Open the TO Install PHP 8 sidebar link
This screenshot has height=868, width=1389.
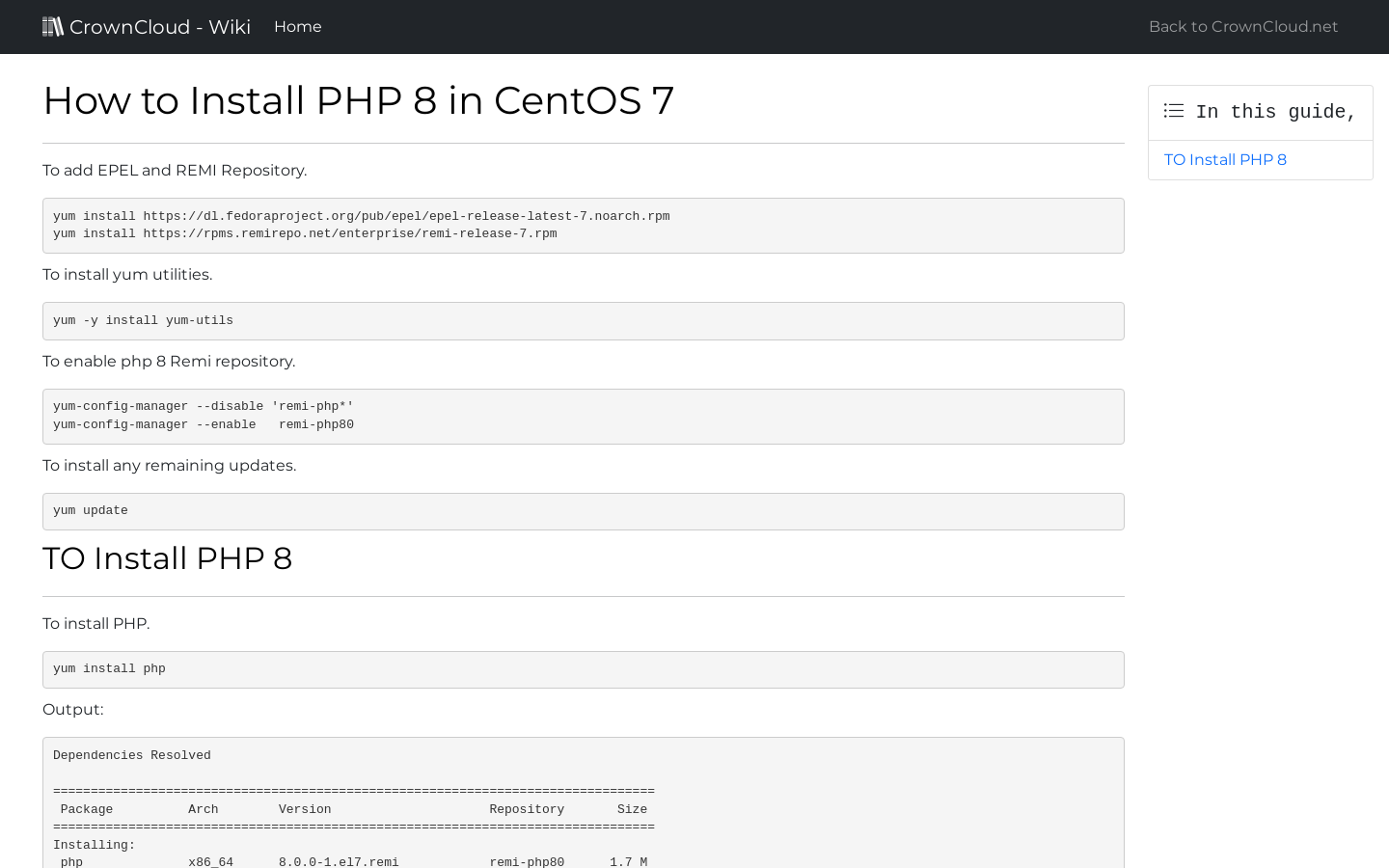[1225, 159]
